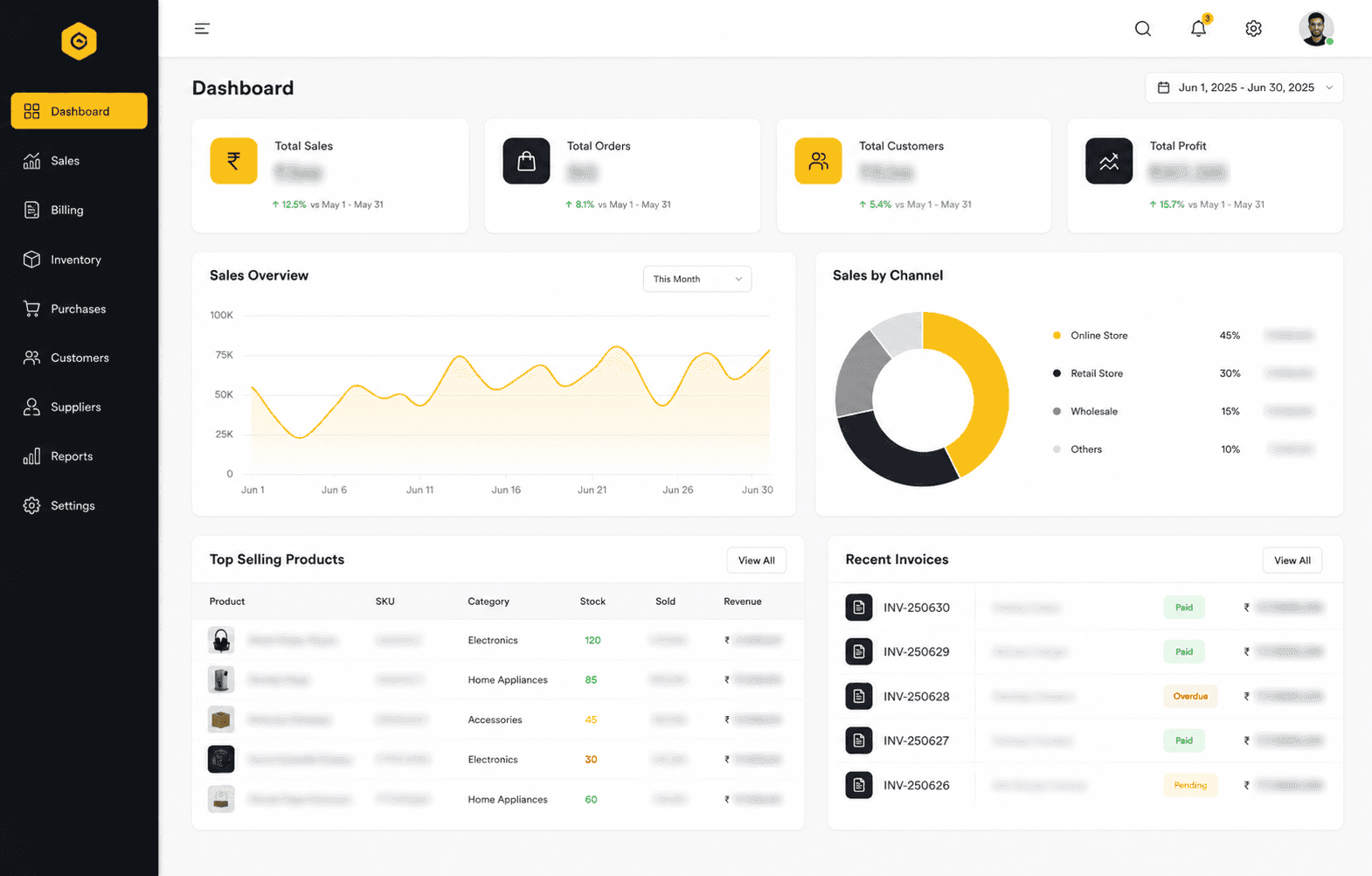
Task: Expand the Jun 1 - Jun 30, 2025 date picker
Action: pyautogui.click(x=1244, y=87)
